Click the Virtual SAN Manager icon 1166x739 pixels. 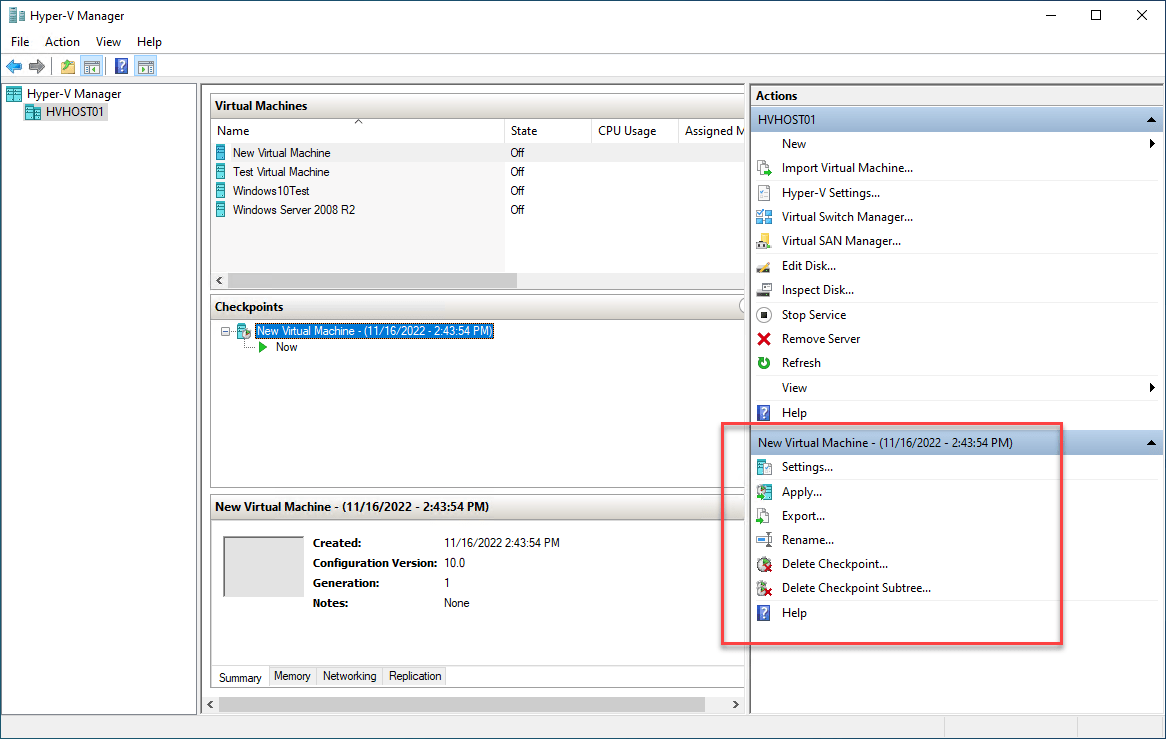[764, 241]
